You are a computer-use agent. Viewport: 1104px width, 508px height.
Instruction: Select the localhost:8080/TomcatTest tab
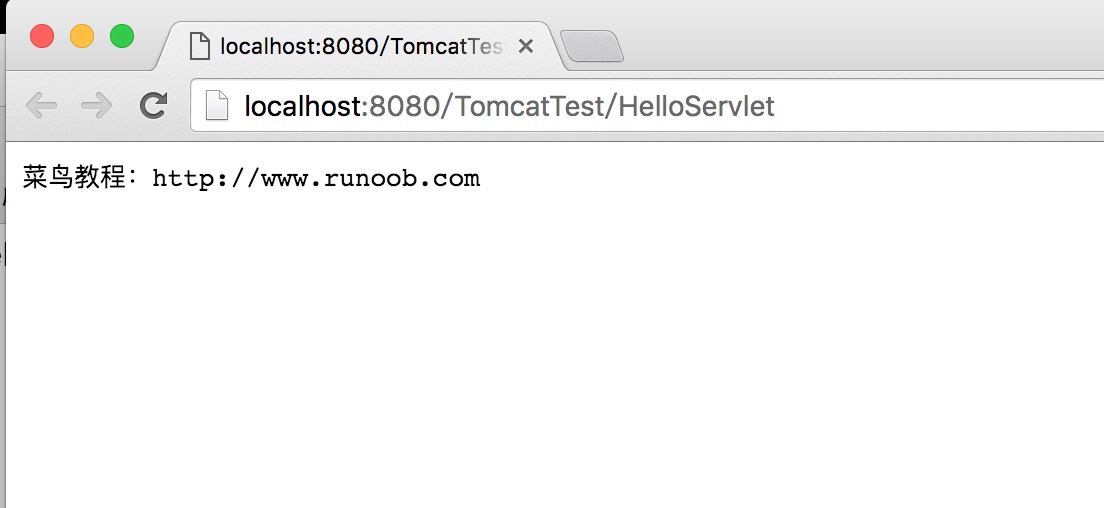click(x=360, y=46)
